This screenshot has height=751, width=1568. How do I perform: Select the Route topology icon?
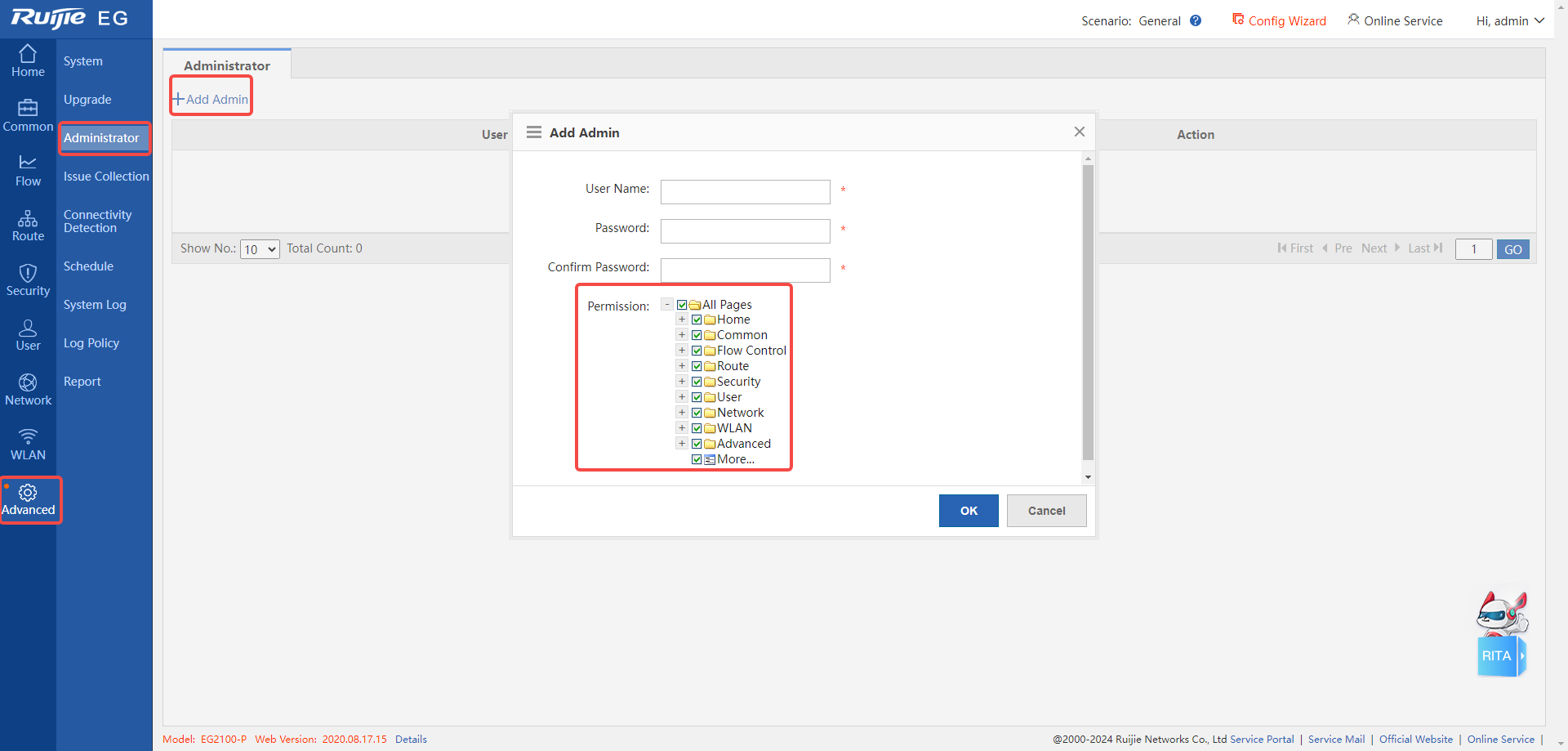pyautogui.click(x=28, y=218)
